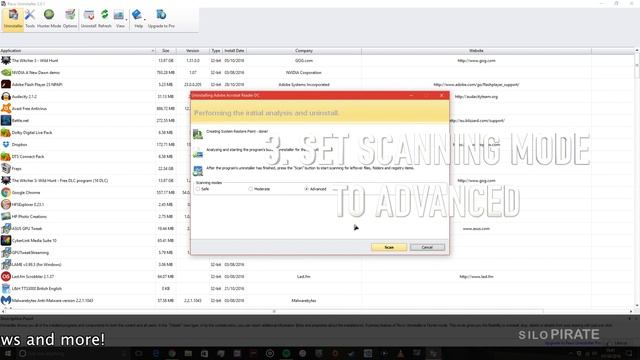Image resolution: width=640 pixels, height=360 pixels.
Task: Select the GPUTweakStreaming icon
Action: [6, 252]
